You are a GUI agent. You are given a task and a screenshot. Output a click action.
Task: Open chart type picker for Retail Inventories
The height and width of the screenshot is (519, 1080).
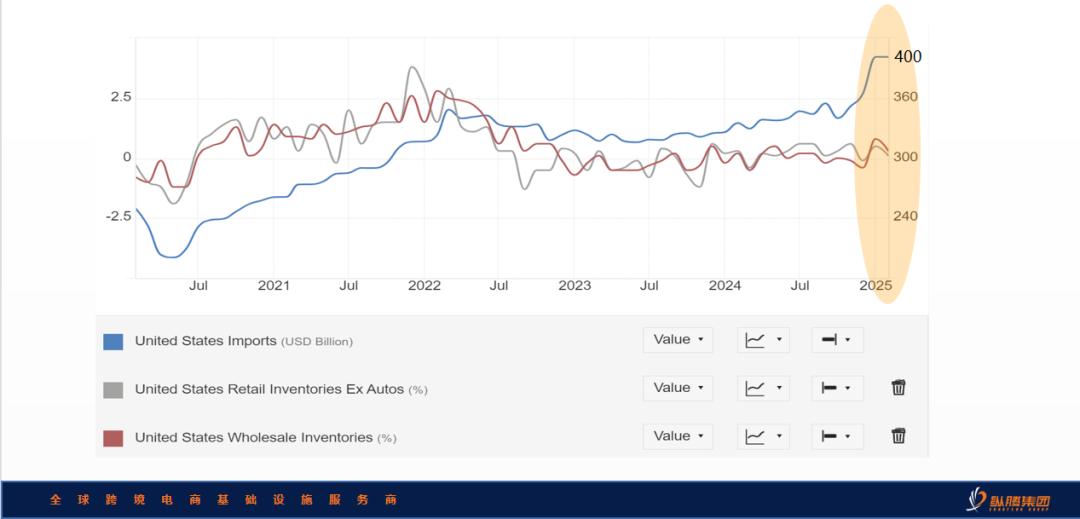pos(763,388)
